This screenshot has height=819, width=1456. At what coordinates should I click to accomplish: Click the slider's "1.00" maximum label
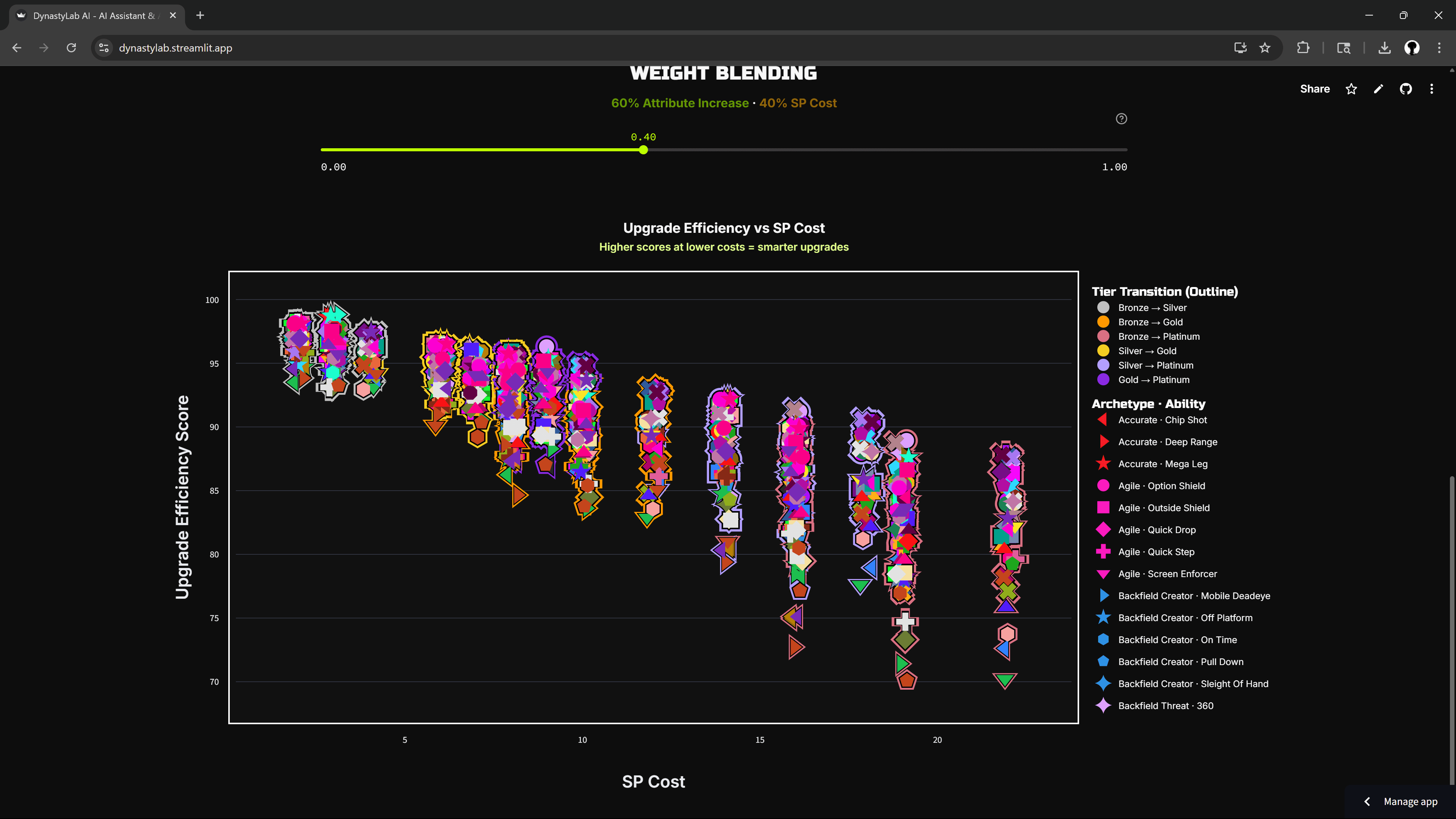click(1115, 167)
